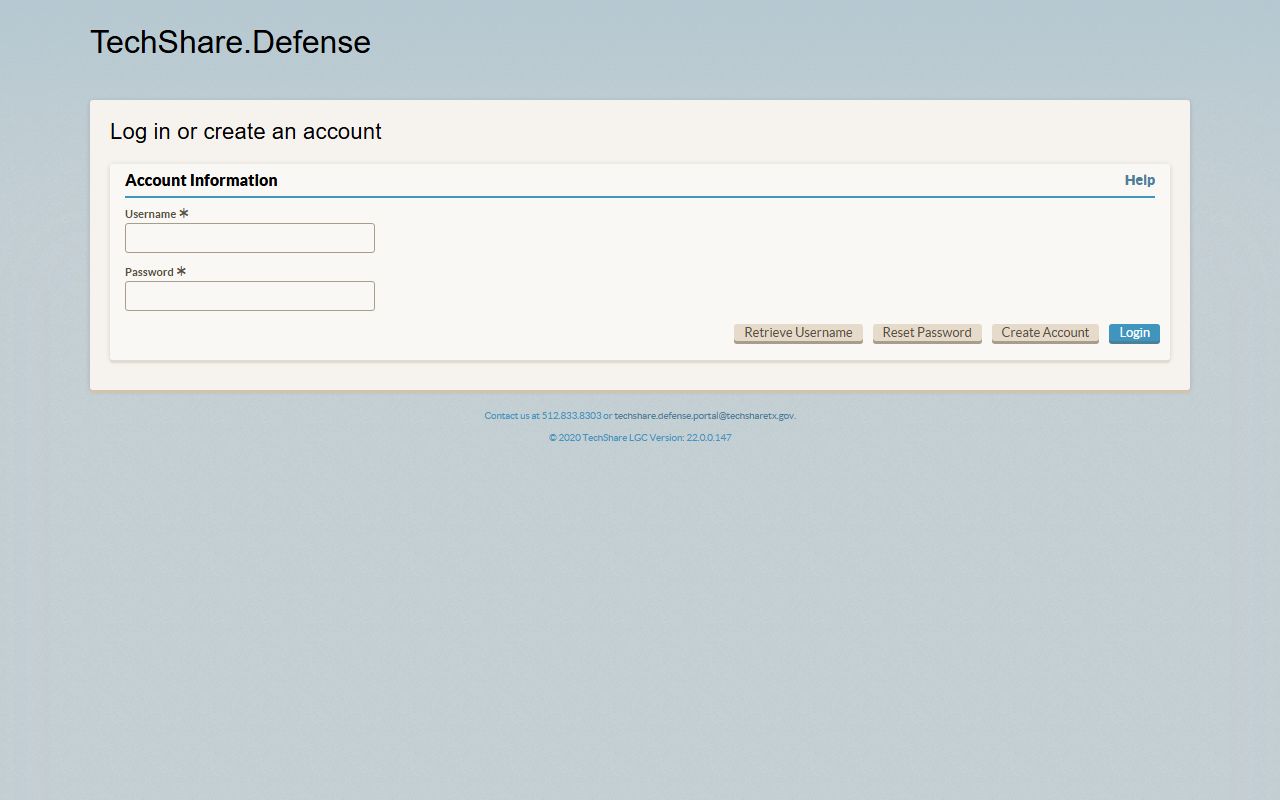
Task: Click the Username input field
Action: 250,238
